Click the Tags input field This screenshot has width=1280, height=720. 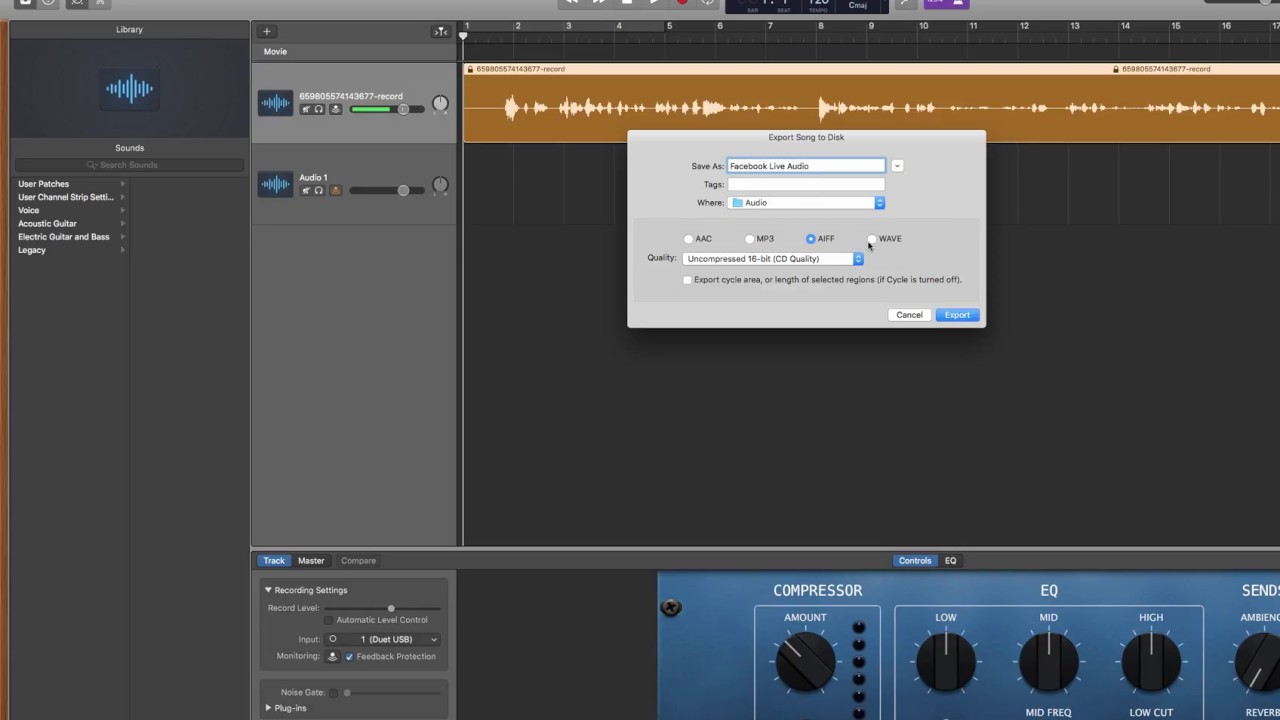click(x=806, y=184)
